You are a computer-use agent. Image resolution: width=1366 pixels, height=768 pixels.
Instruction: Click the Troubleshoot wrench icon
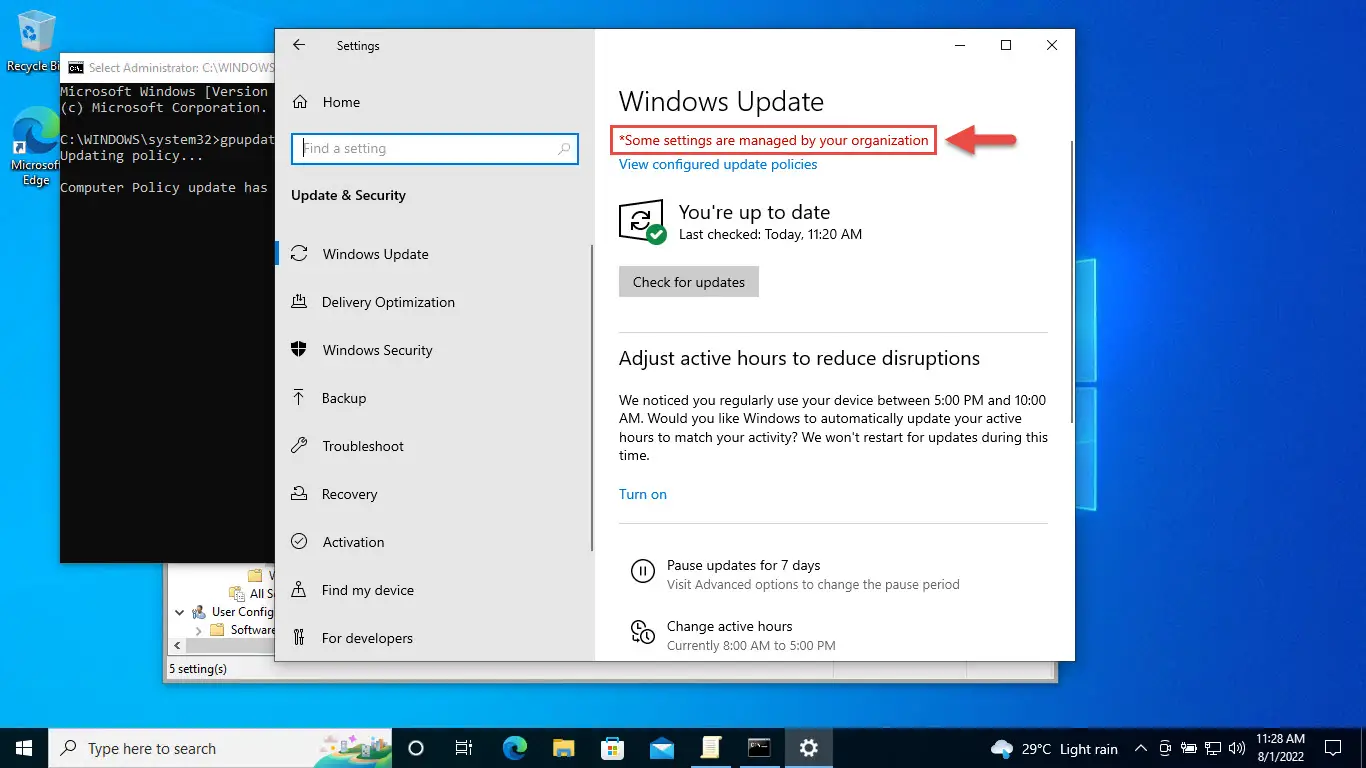click(x=298, y=446)
